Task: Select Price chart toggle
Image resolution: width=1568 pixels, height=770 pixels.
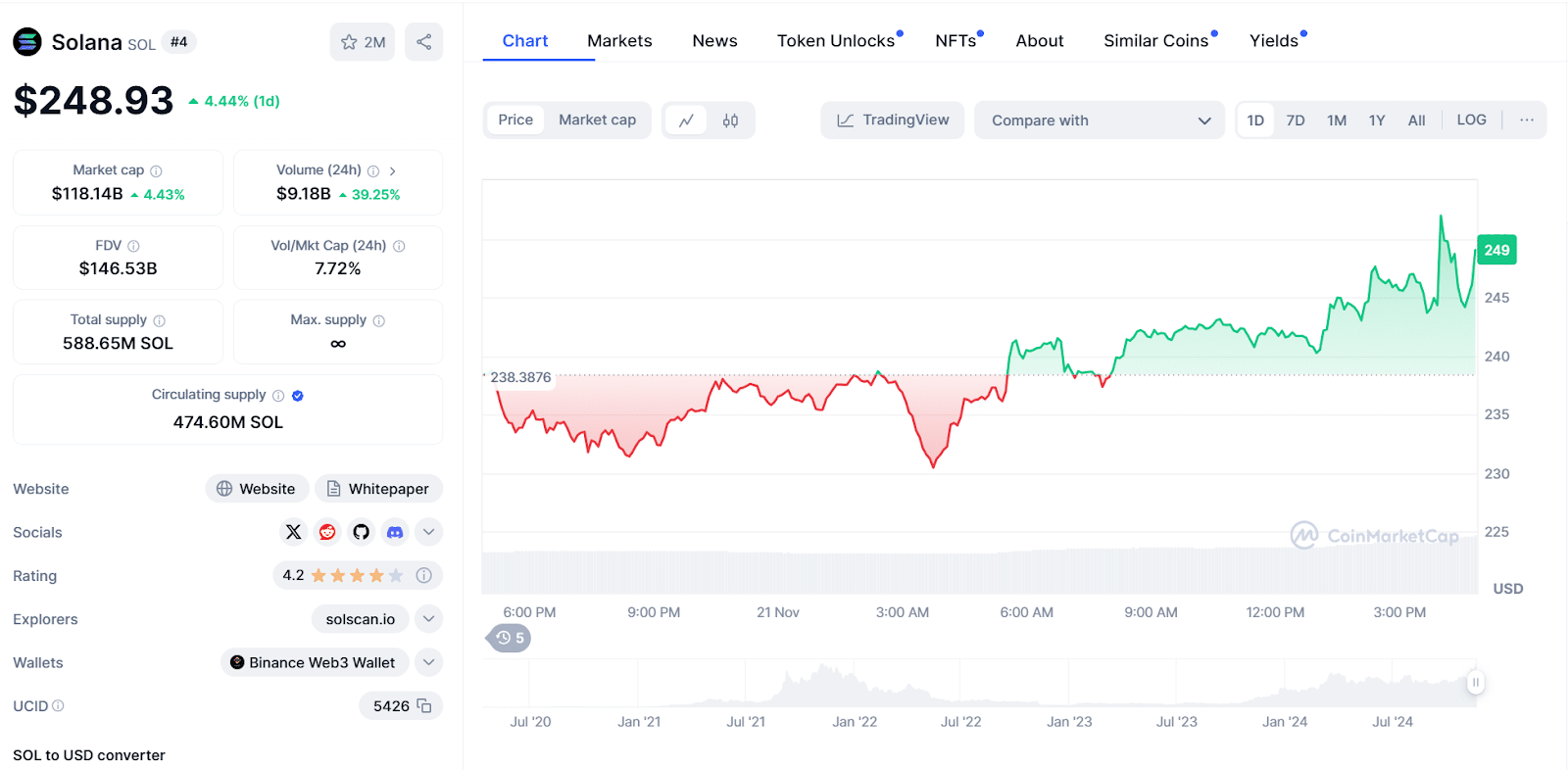Action: [x=515, y=120]
